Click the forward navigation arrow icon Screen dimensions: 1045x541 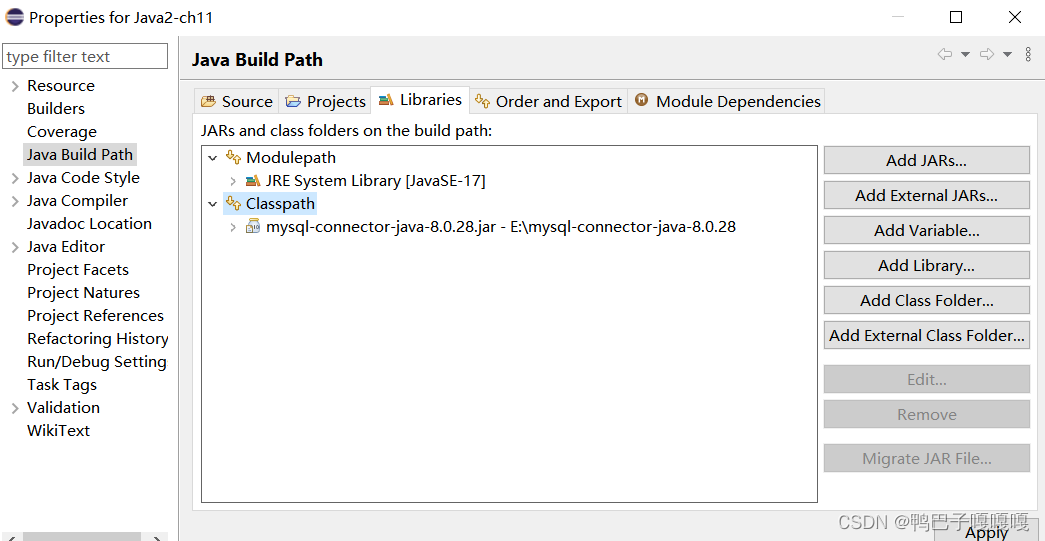click(987, 55)
